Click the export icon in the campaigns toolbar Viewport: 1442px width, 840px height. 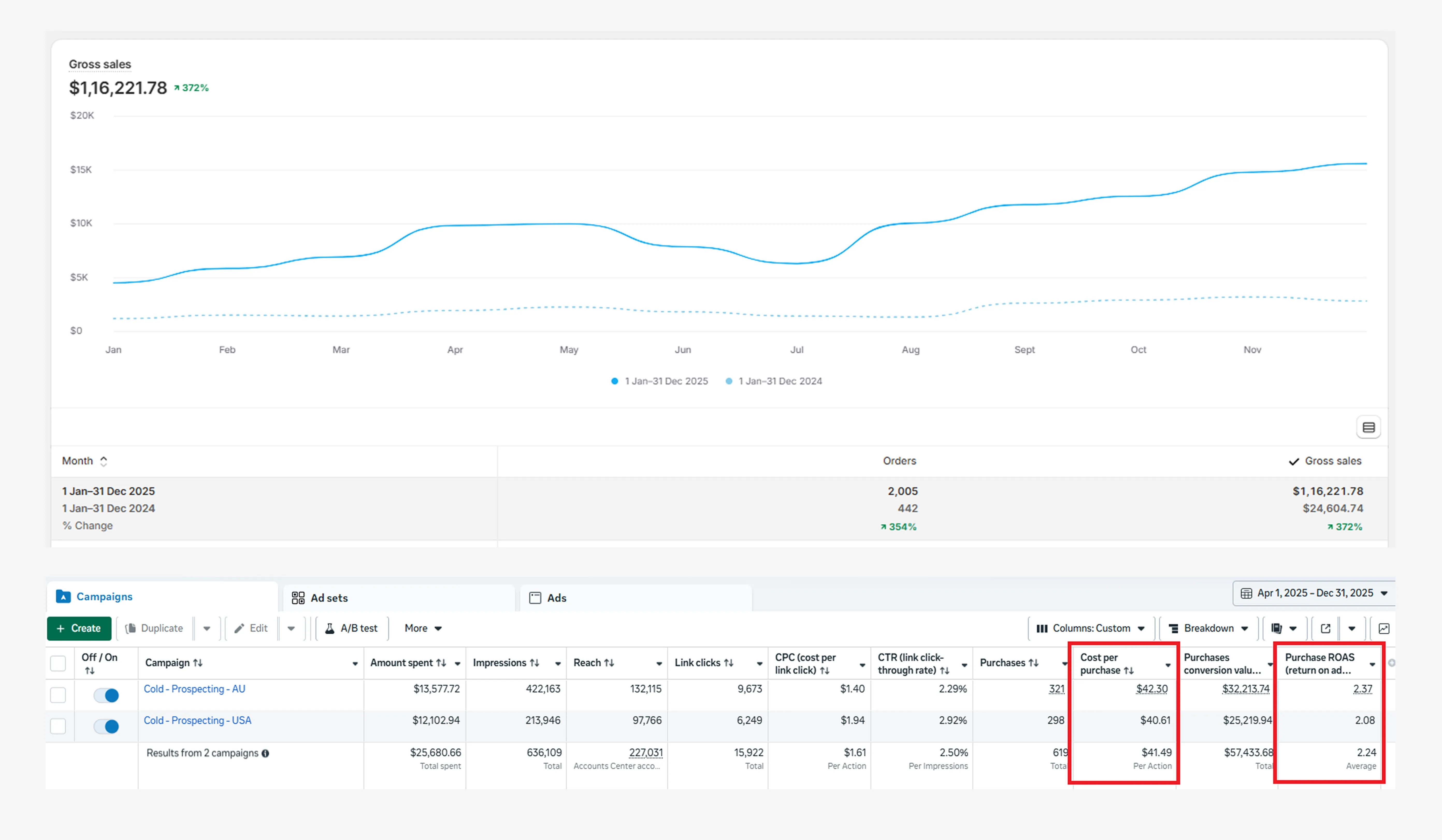(x=1325, y=628)
